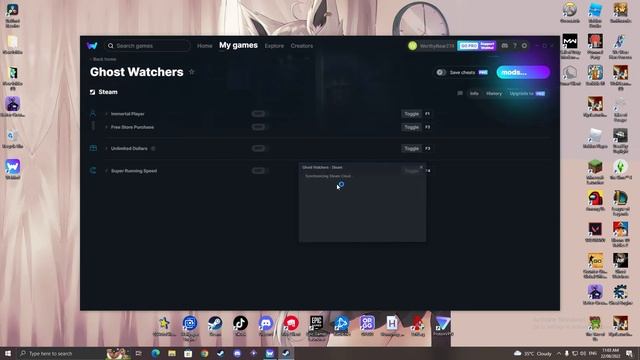This screenshot has width=640, height=360.
Task: Expand the Unlimited Dollars chevron
Action: point(107,148)
